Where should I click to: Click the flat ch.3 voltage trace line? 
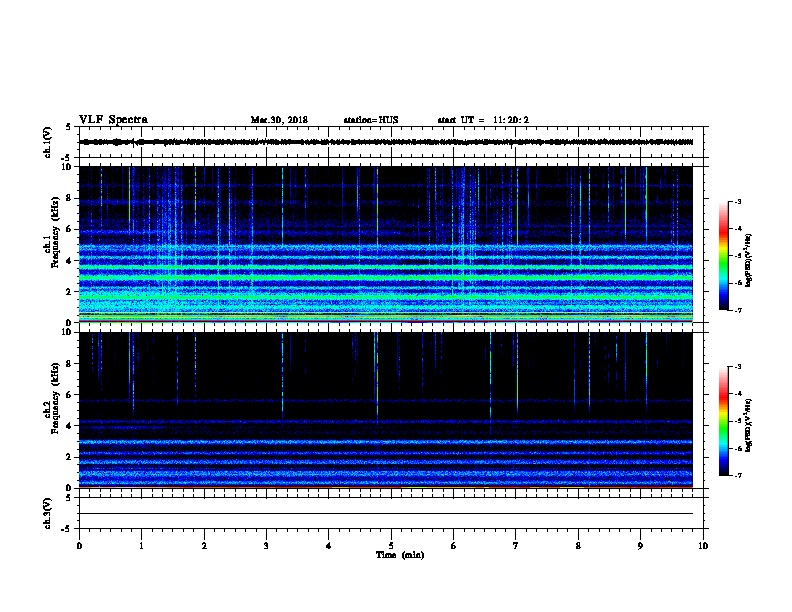(386, 514)
